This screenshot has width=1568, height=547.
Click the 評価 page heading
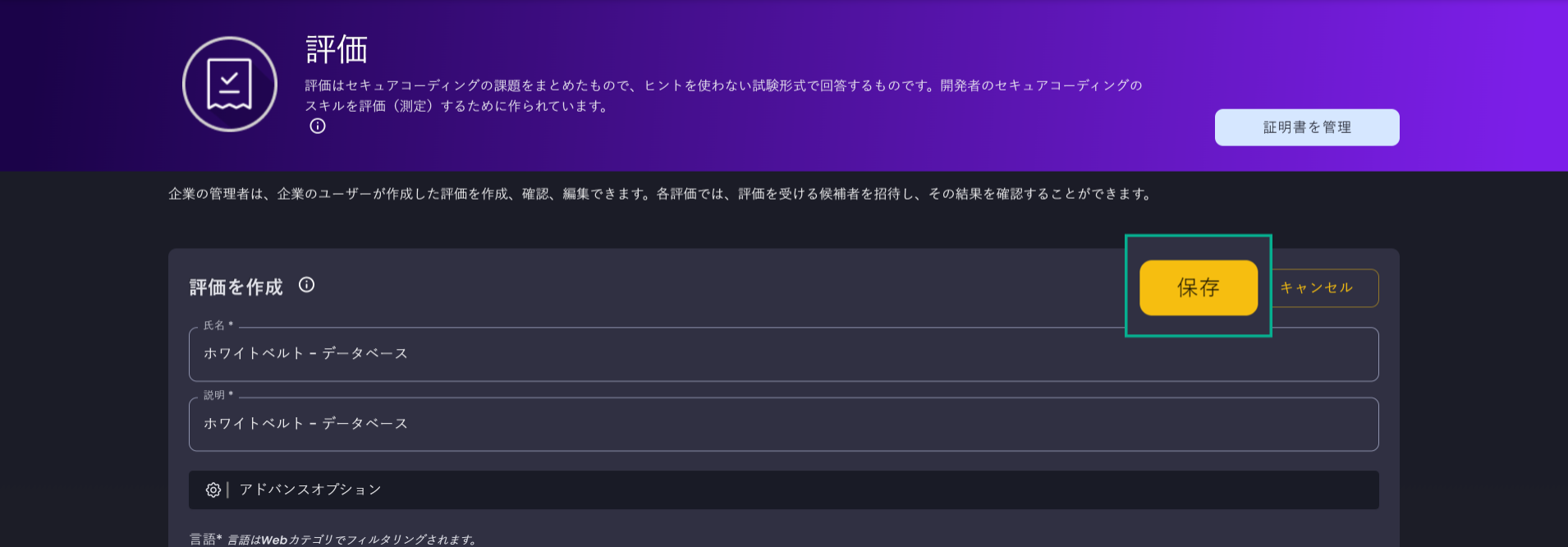pyautogui.click(x=337, y=49)
